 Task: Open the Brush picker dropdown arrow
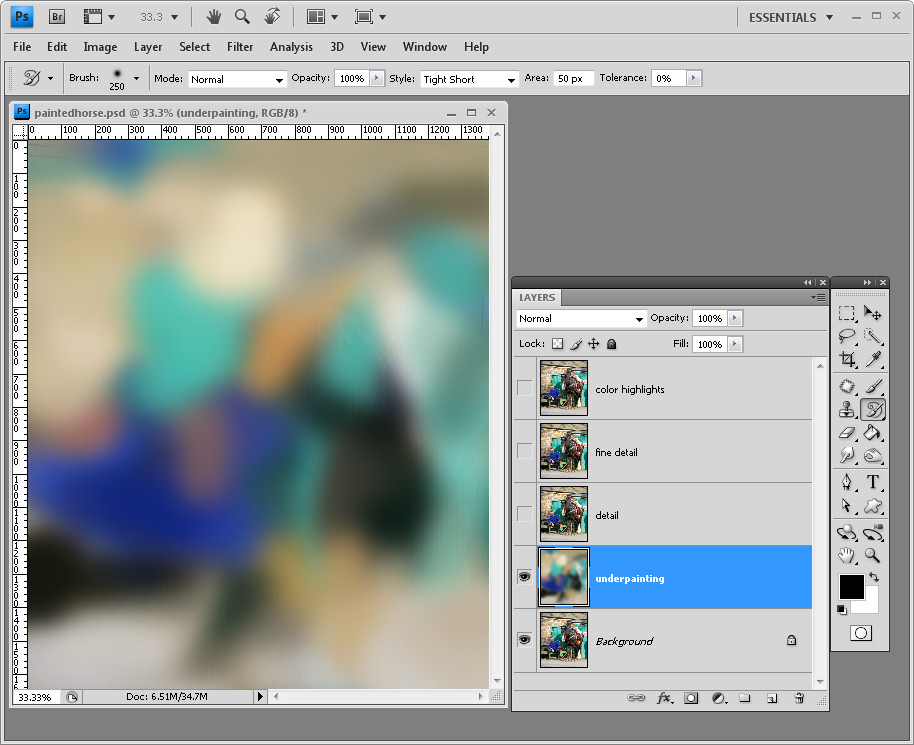pos(136,78)
